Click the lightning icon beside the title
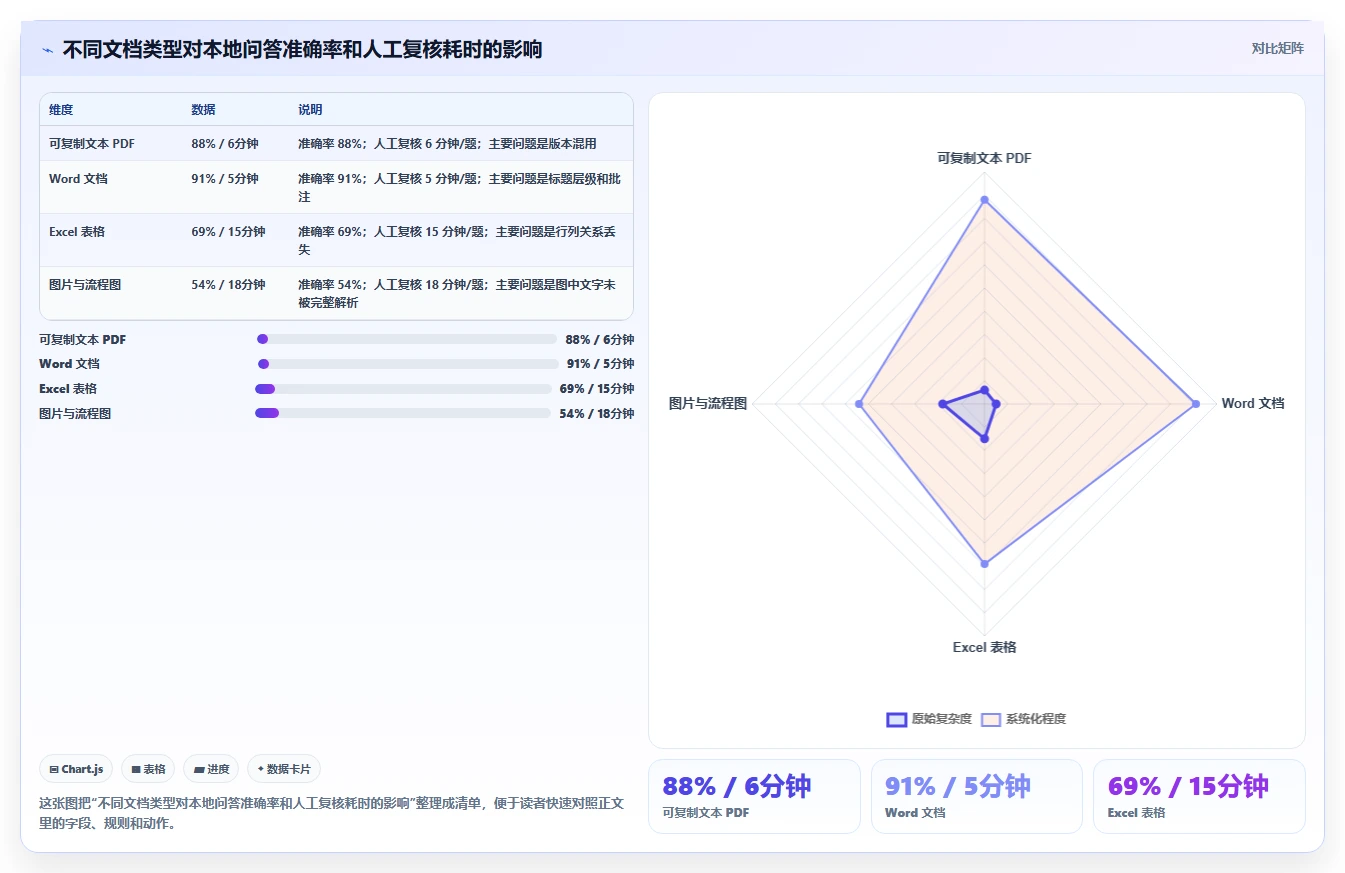Viewport: 1345px width, 873px height. click(48, 50)
